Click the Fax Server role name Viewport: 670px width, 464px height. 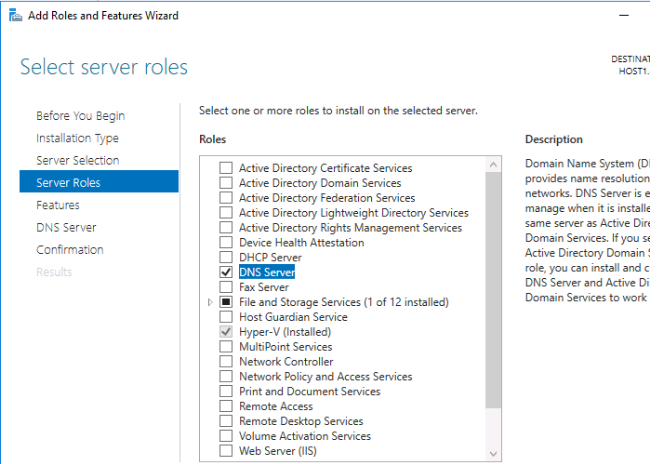tap(264, 287)
